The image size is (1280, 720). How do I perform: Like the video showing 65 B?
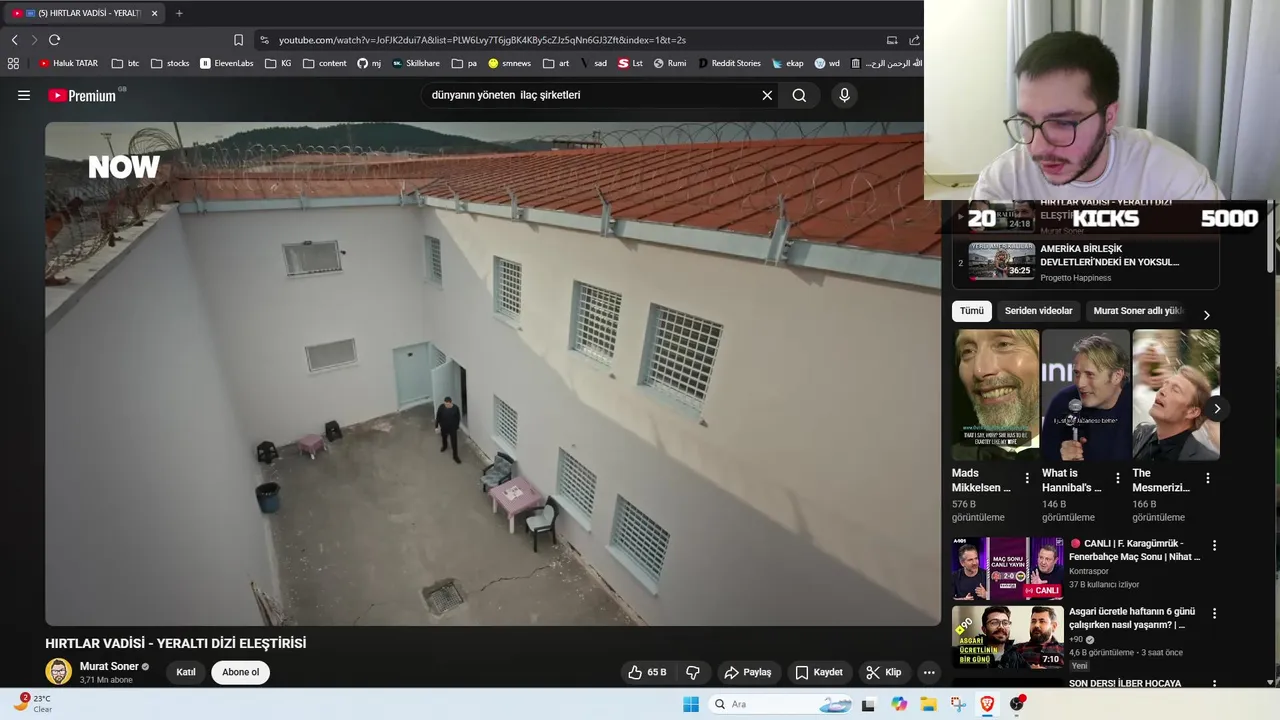[646, 672]
